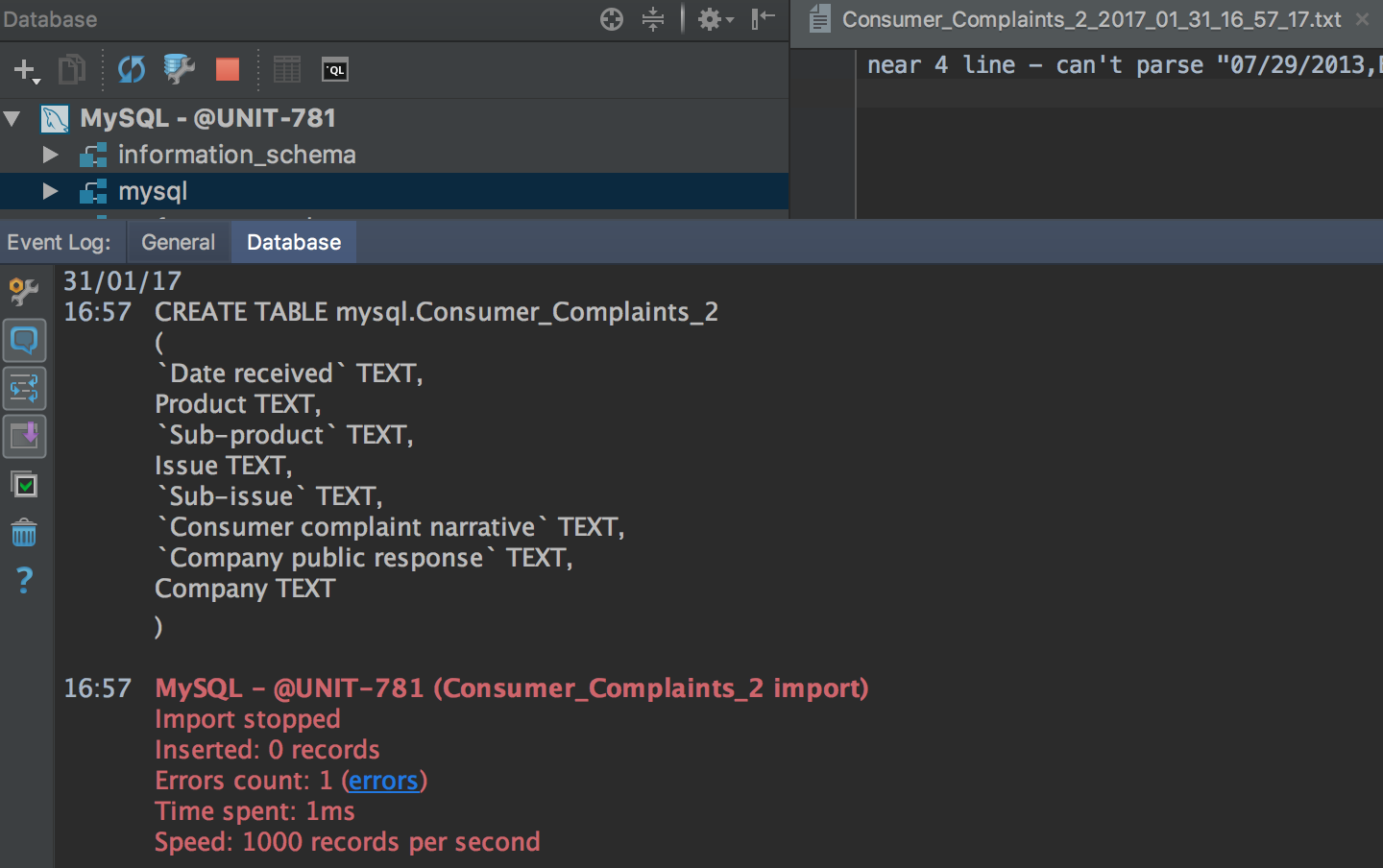
Task: Click in editor error line text
Action: pyautogui.click(x=1124, y=65)
